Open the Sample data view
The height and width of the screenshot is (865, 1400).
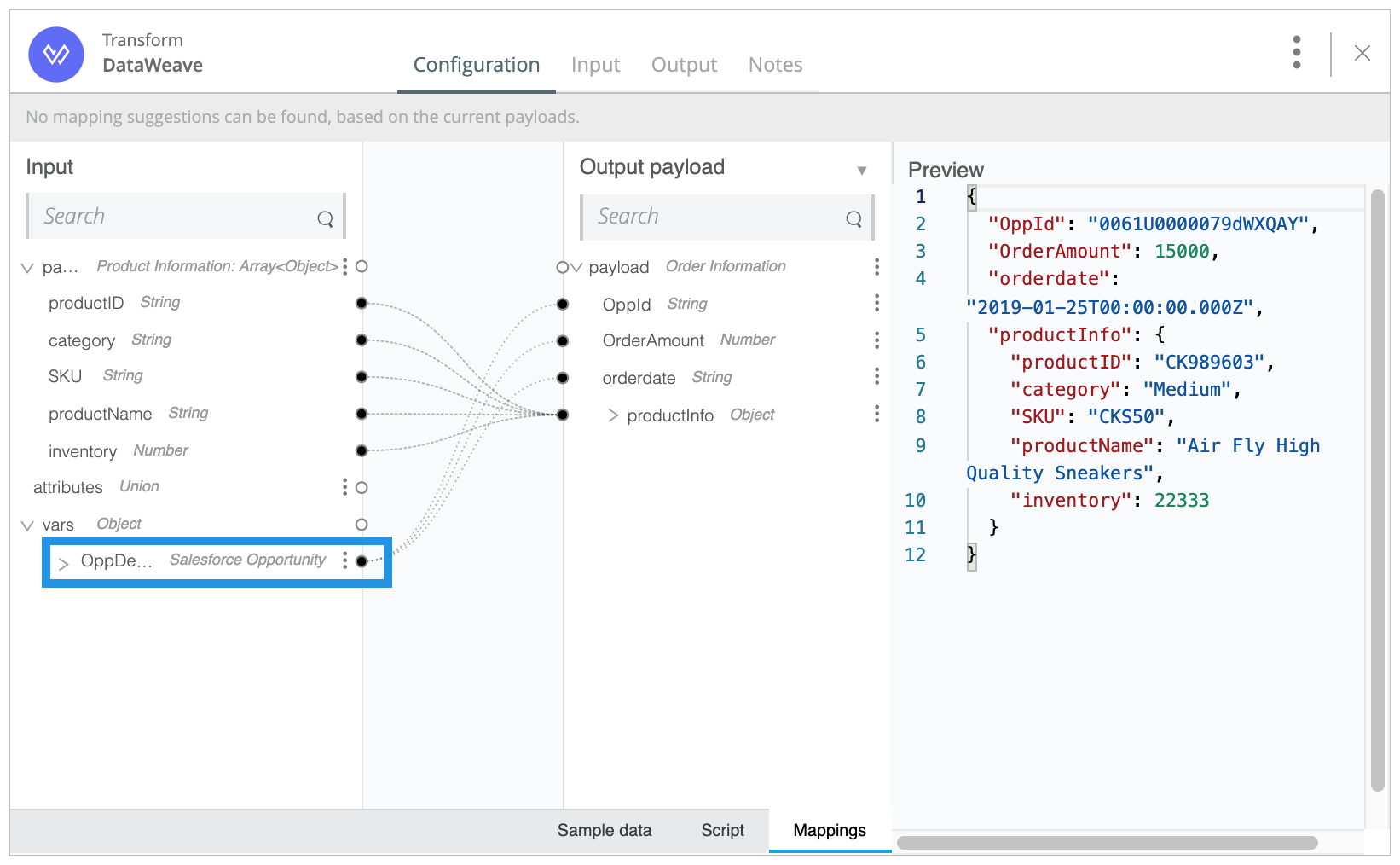(604, 830)
